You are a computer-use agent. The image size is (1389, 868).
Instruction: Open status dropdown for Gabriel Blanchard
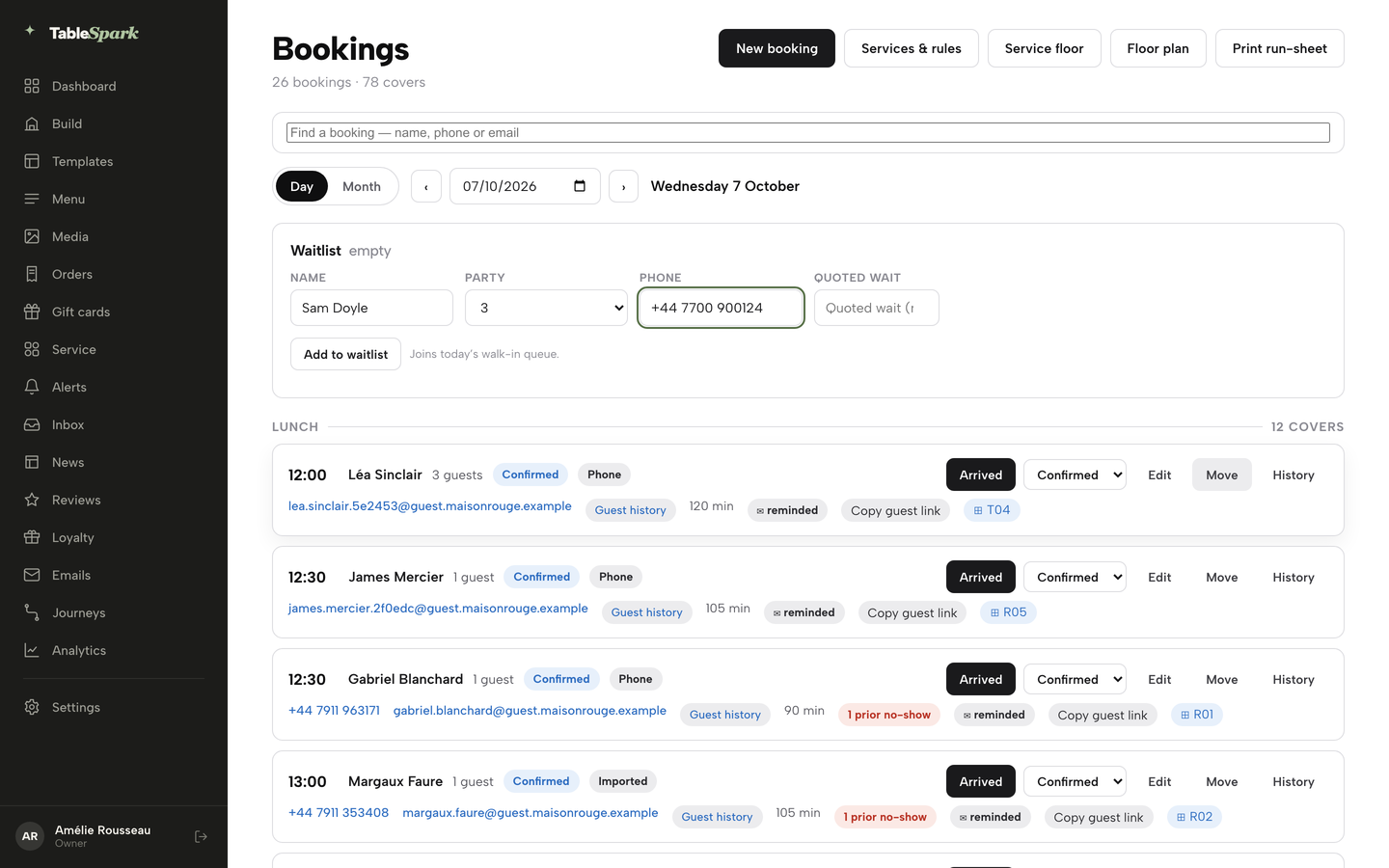click(x=1075, y=679)
